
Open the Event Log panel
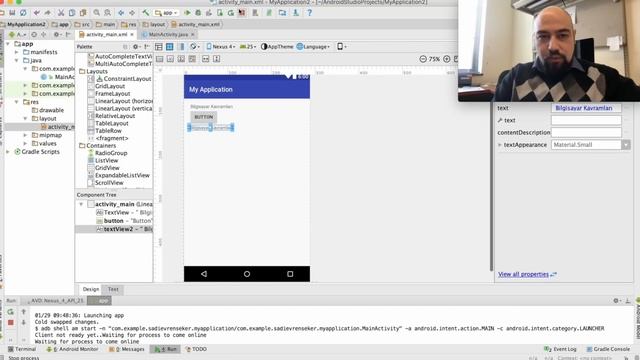pyautogui.click(x=560, y=349)
